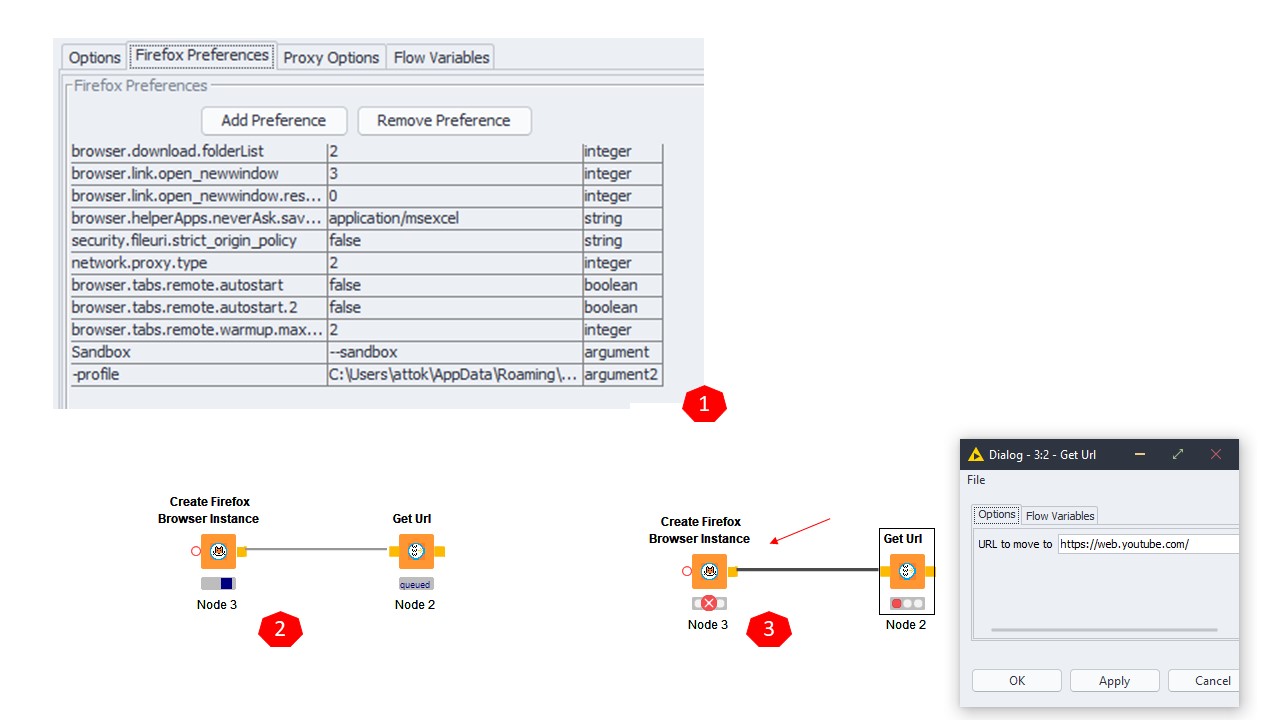Click the Remove Preference button
Screen dimensions: 1280x720
tap(443, 120)
